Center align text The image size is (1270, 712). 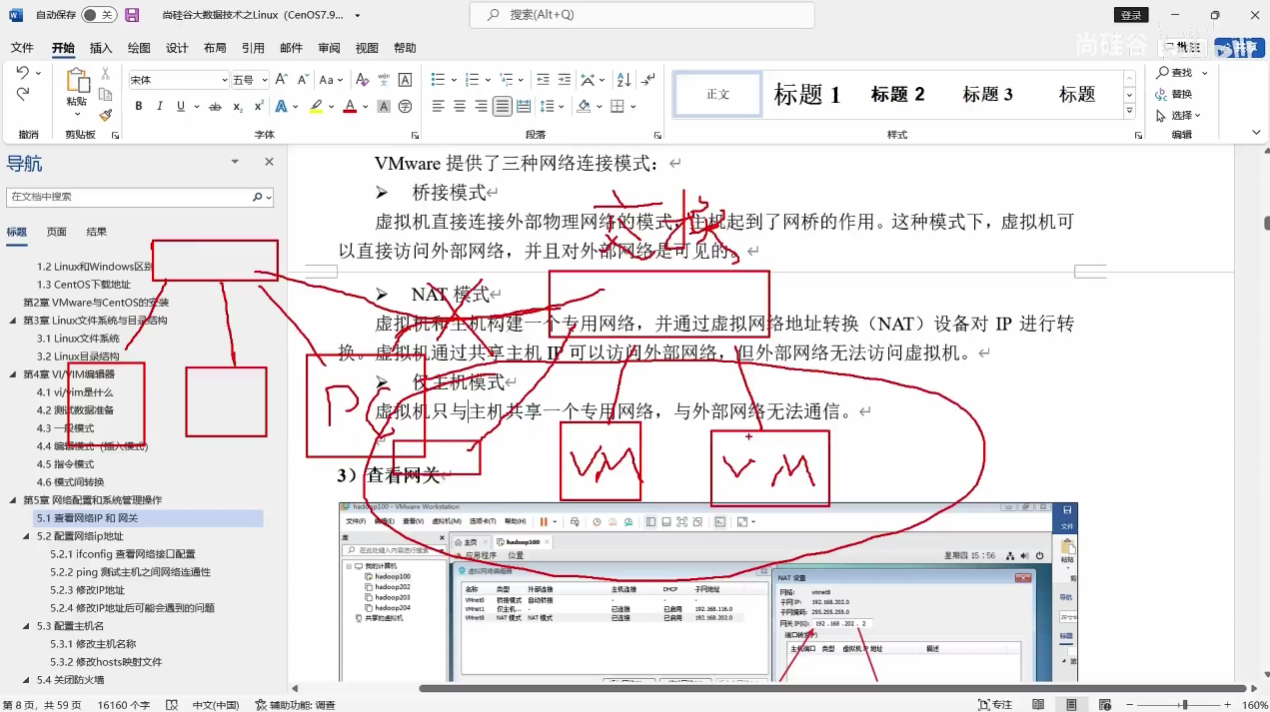point(460,107)
